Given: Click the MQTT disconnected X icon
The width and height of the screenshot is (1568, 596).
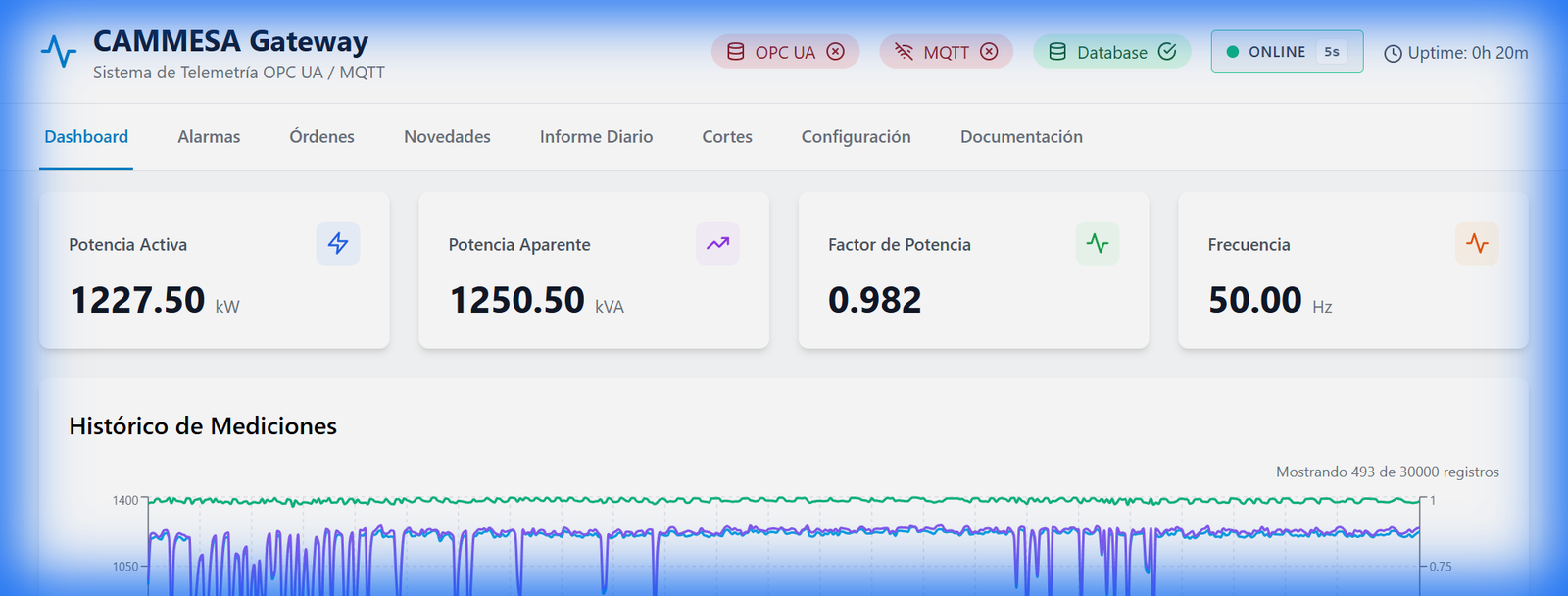Looking at the screenshot, I should point(989,52).
